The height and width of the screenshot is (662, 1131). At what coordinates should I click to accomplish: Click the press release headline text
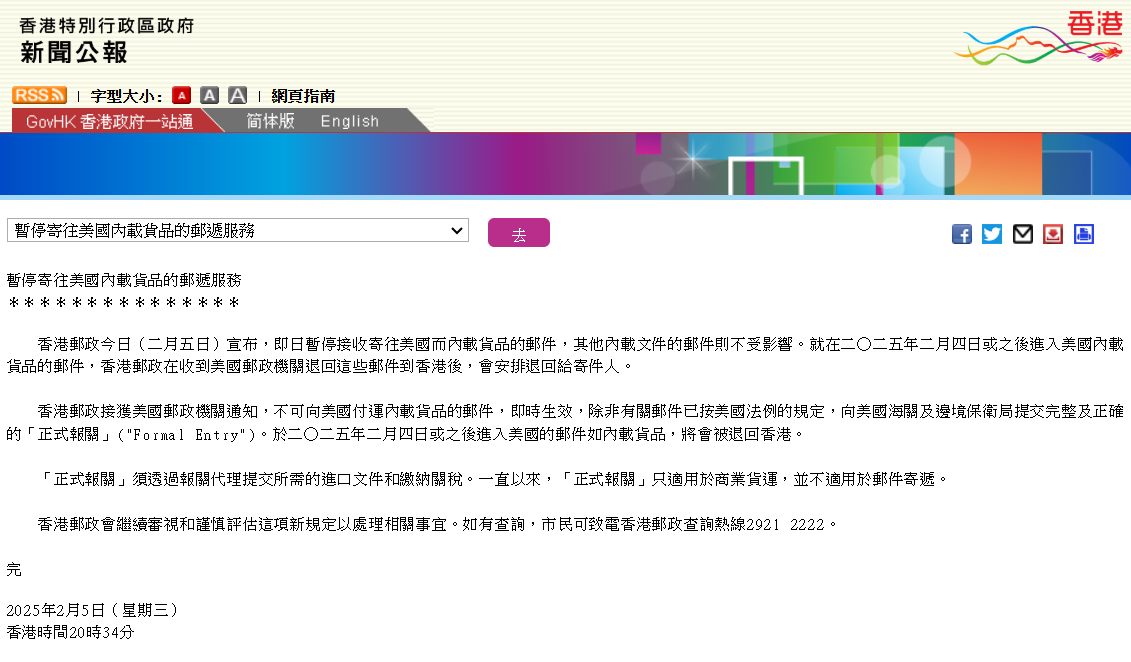point(124,281)
